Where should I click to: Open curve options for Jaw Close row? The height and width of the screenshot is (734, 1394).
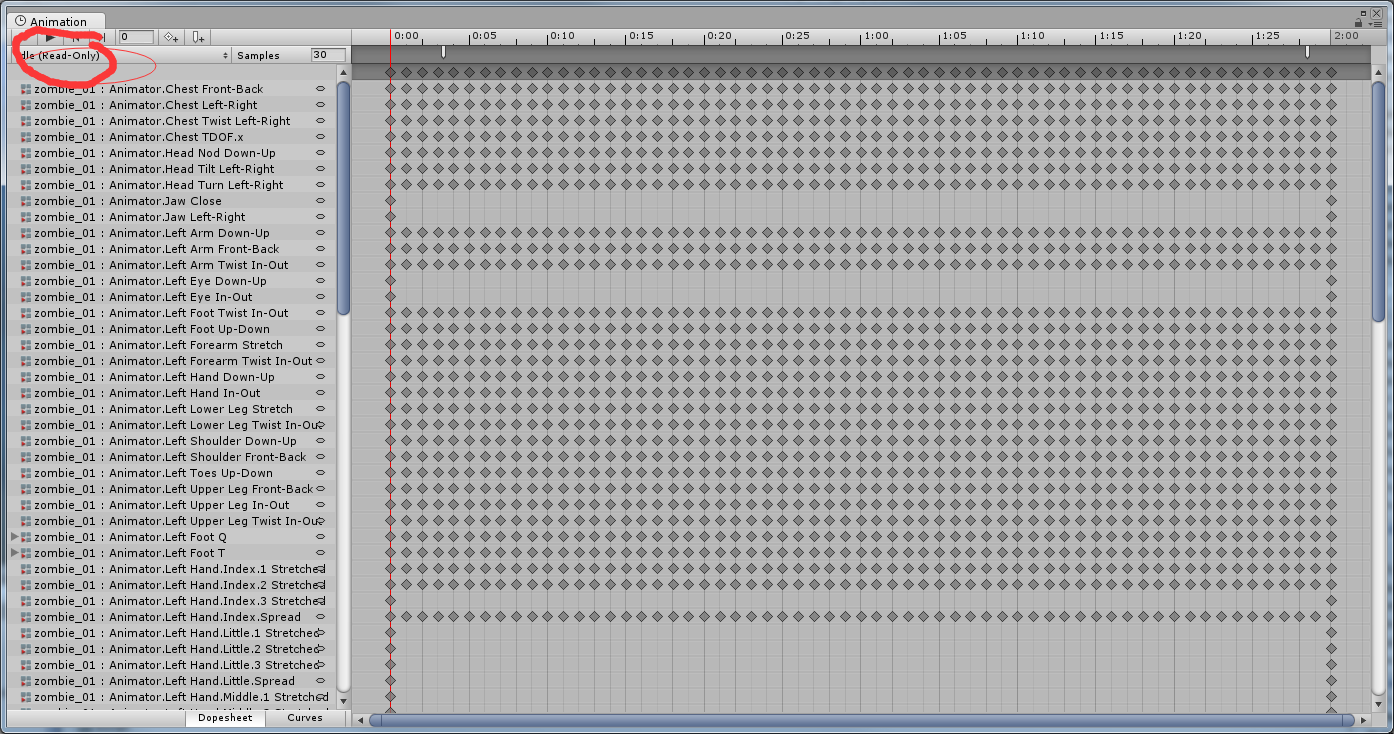[321, 200]
